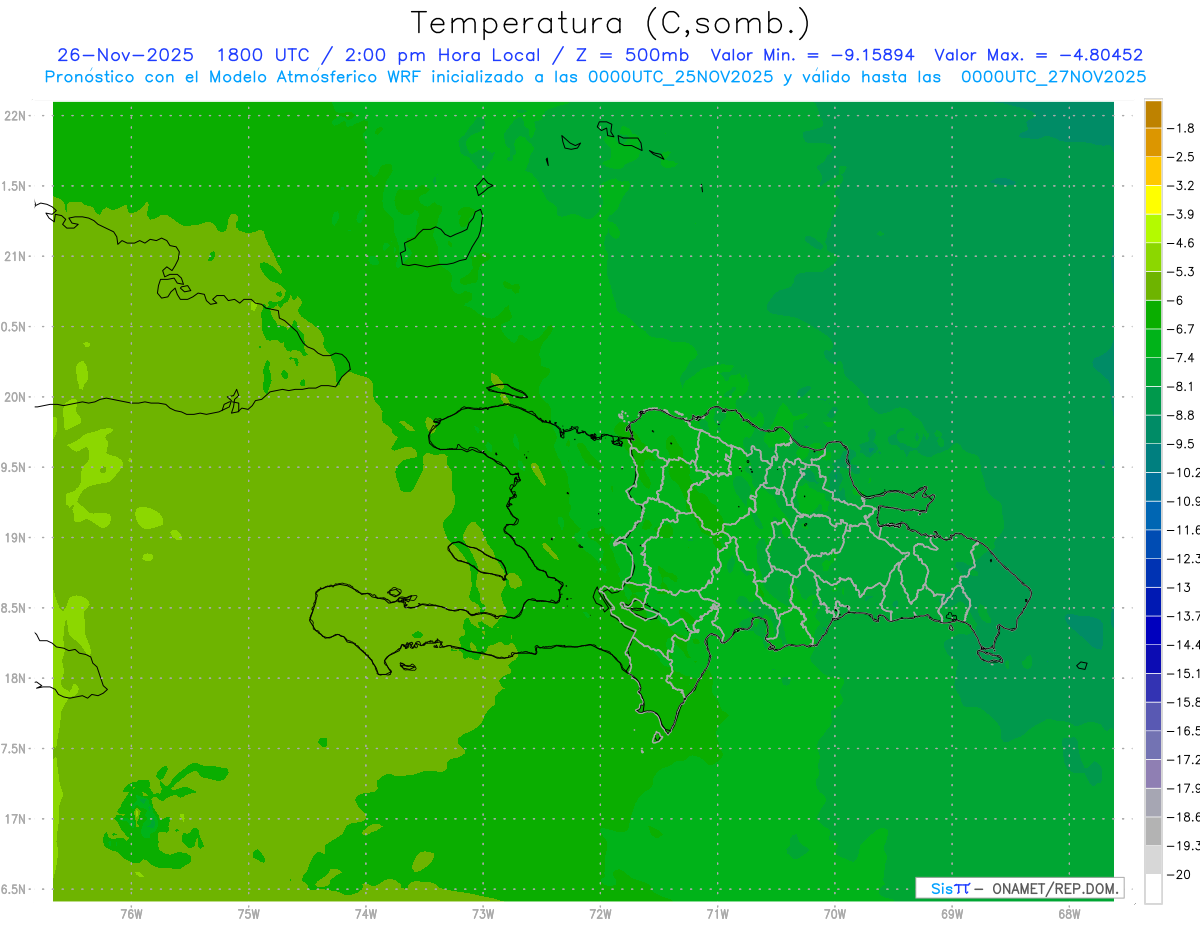The height and width of the screenshot is (927, 1200).
Task: Click the '72W' longitude label
Action: point(600,914)
